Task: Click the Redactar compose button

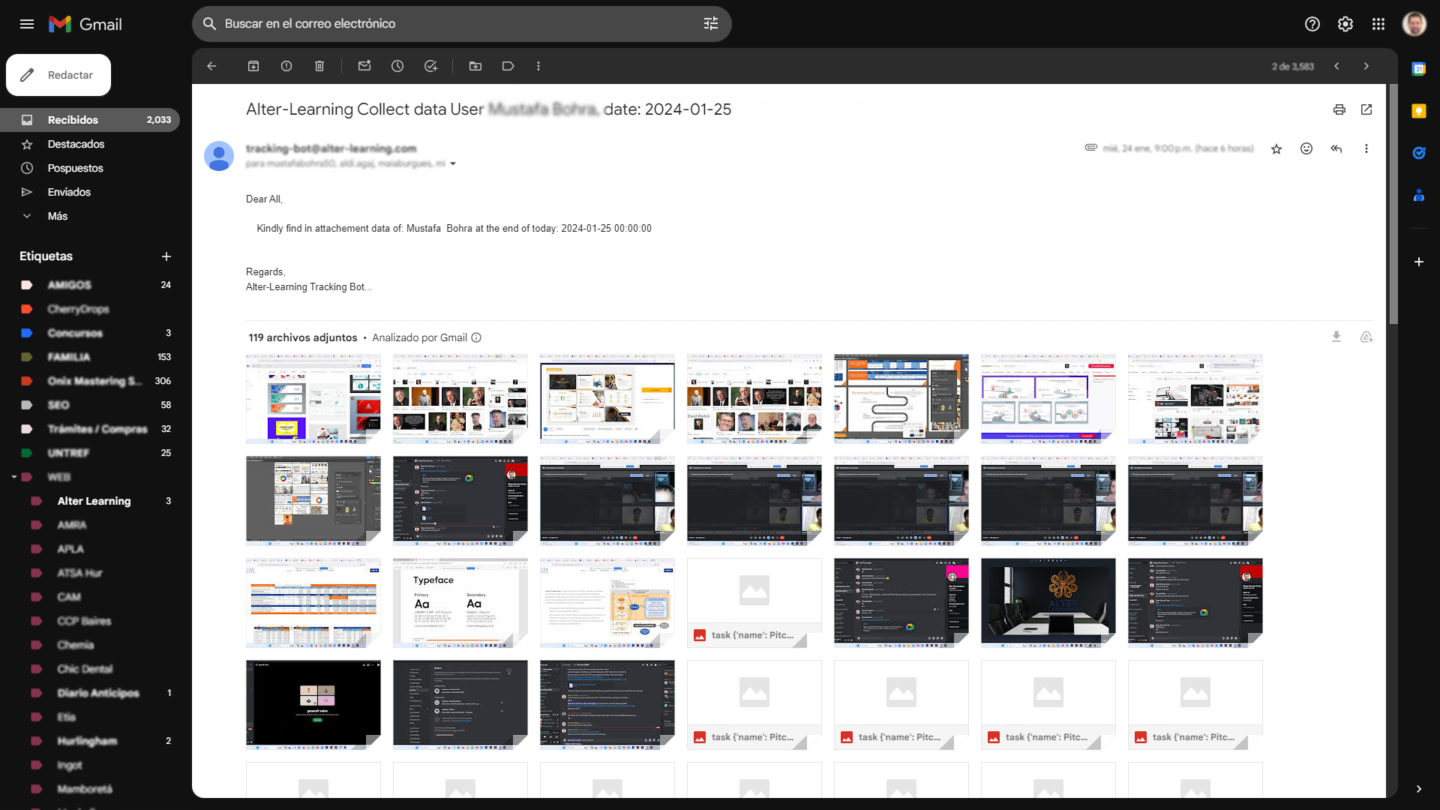Action: [59, 75]
